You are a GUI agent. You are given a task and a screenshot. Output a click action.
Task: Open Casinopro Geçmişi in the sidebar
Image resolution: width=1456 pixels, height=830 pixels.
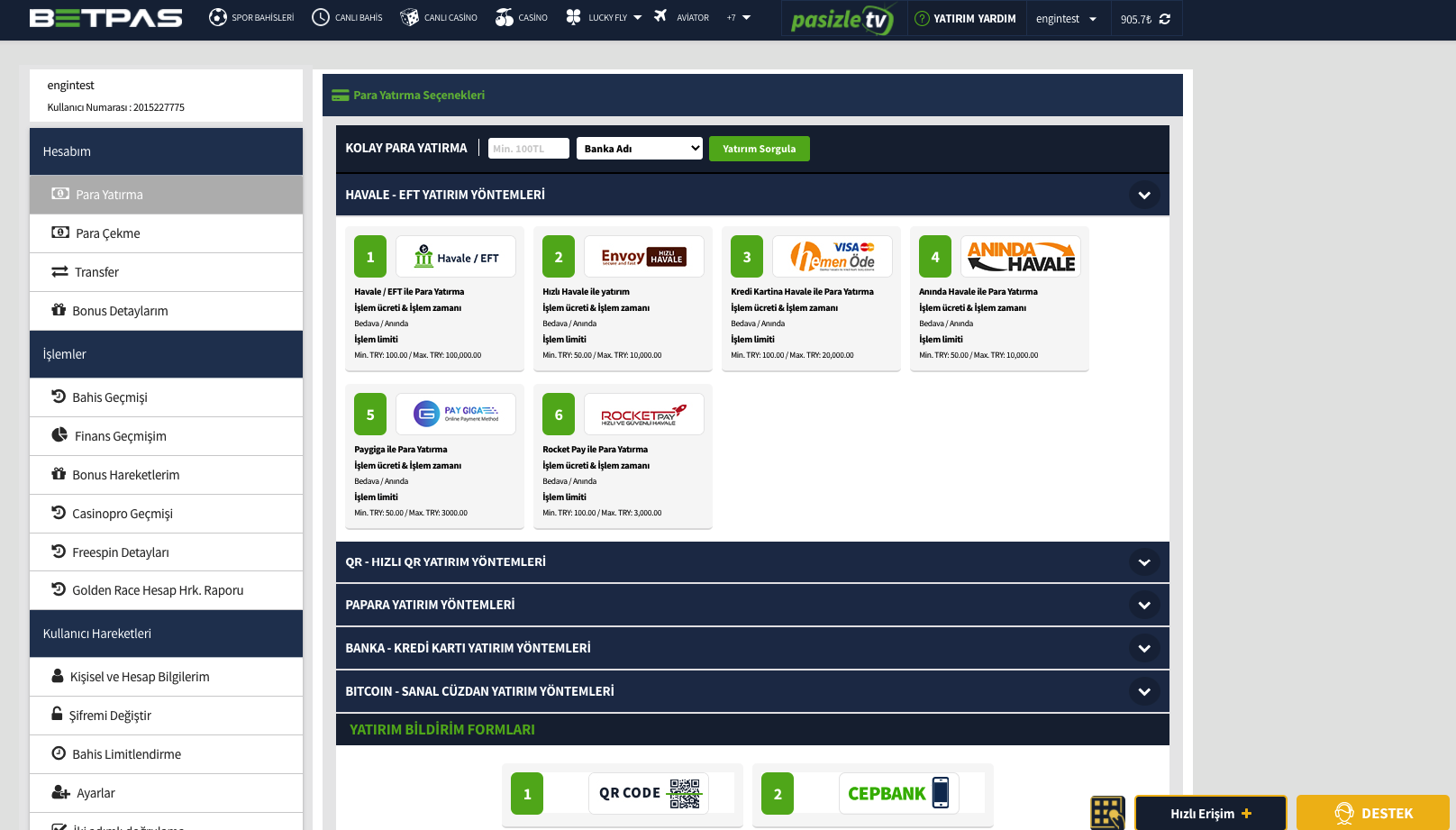tap(166, 514)
